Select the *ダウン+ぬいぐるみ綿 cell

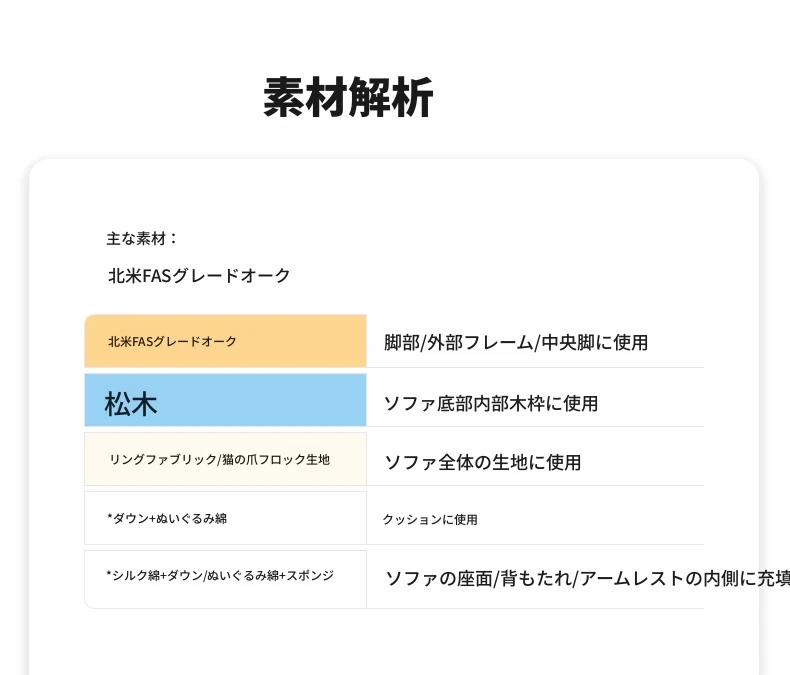(x=225, y=518)
